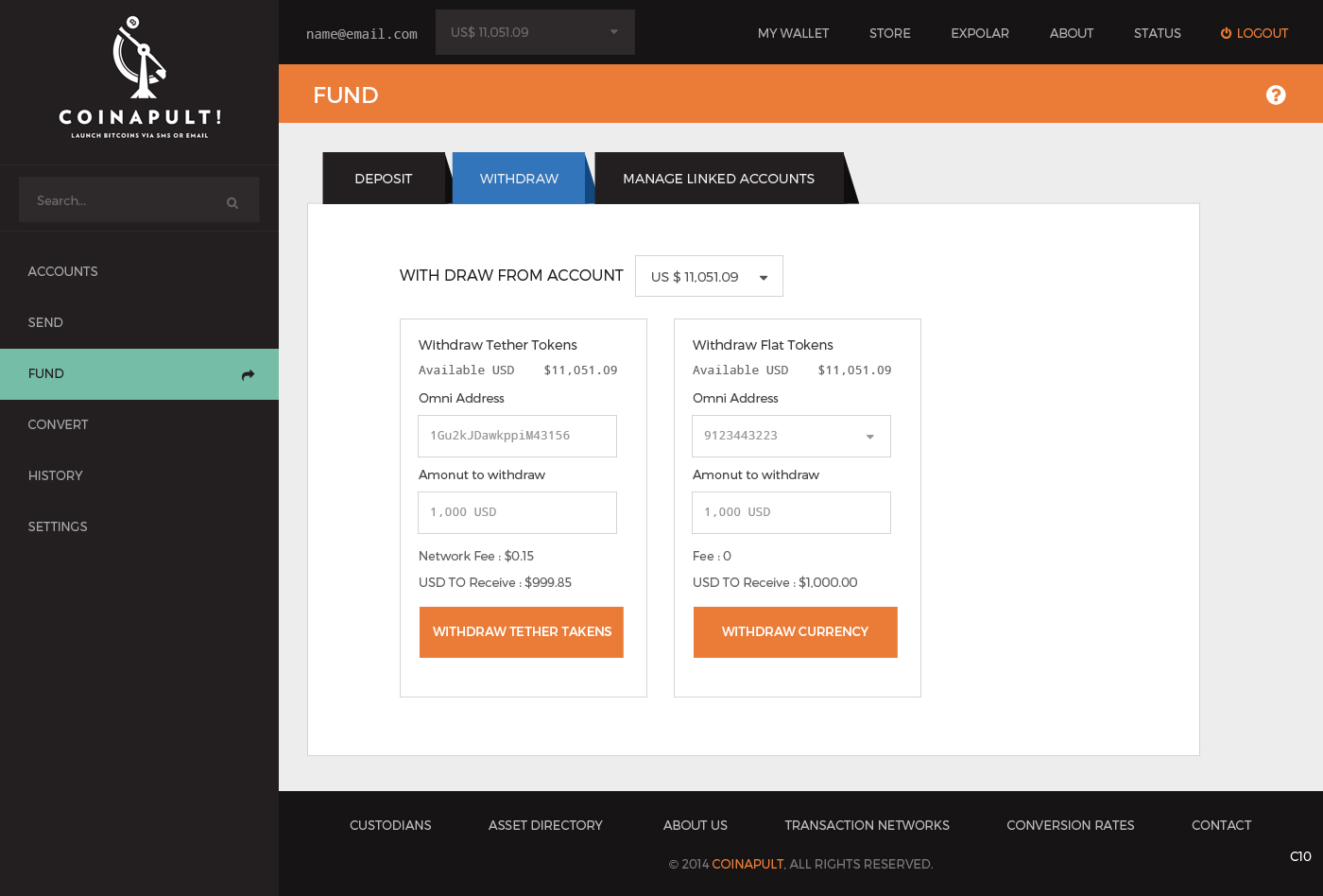Open Manage Linked Accounts tab
This screenshot has height=896, width=1323.
coord(718,178)
